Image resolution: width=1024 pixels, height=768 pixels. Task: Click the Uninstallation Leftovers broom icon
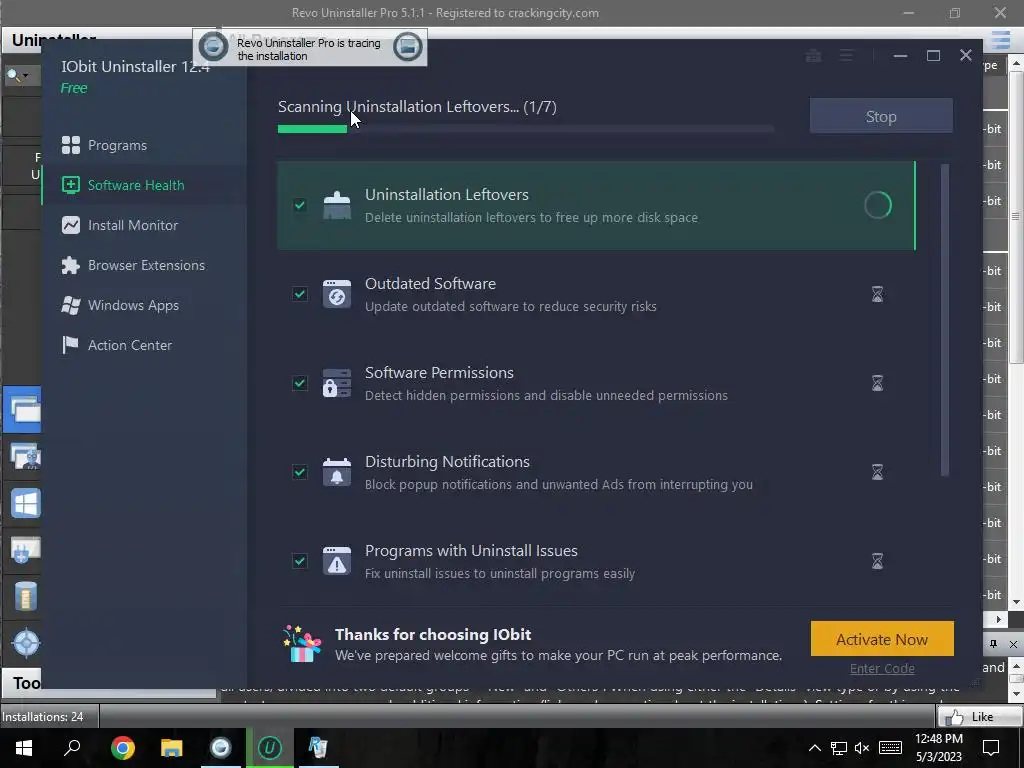coord(337,205)
